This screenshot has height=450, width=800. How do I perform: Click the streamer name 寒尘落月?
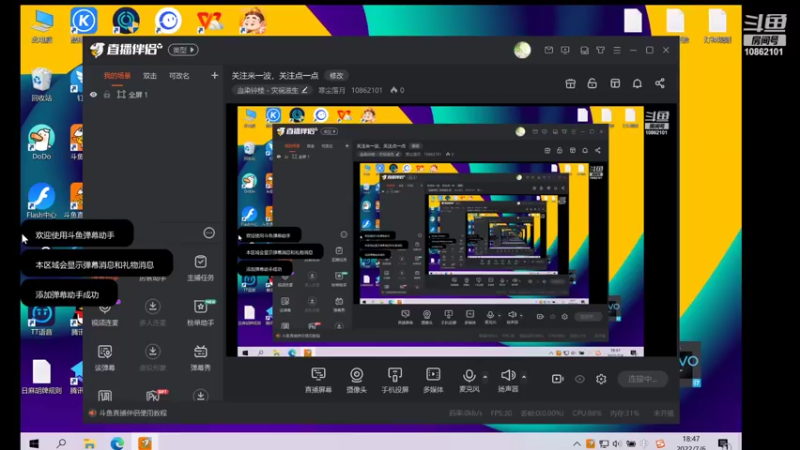(332, 90)
